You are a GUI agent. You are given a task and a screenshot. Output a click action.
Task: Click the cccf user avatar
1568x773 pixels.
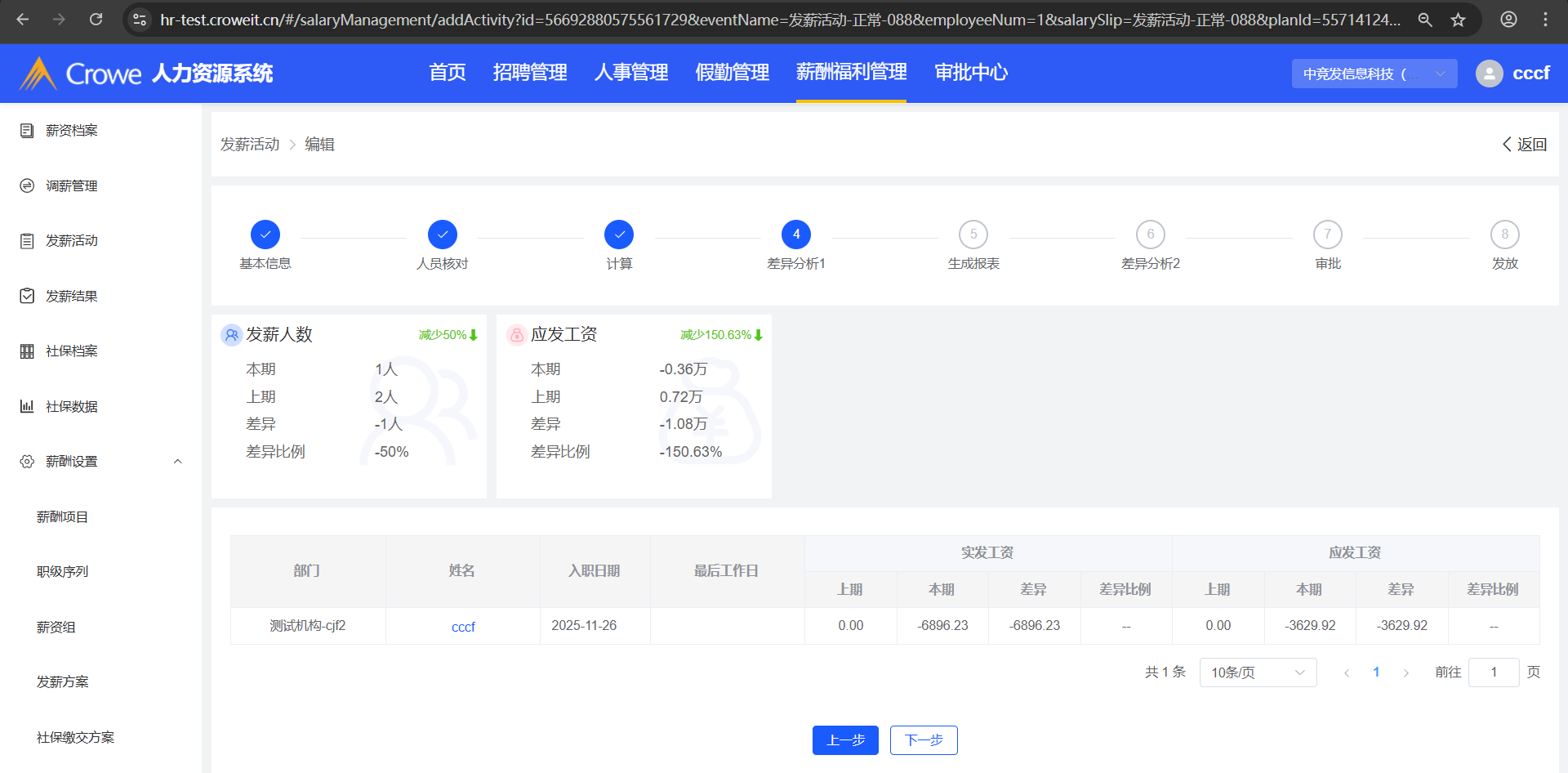tap(1489, 74)
